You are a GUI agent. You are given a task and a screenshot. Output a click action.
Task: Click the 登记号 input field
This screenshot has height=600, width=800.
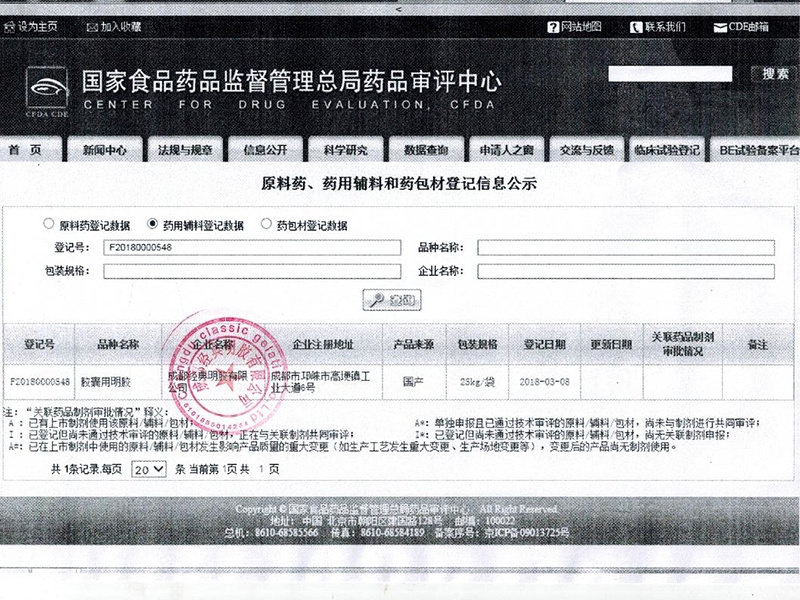click(x=252, y=247)
